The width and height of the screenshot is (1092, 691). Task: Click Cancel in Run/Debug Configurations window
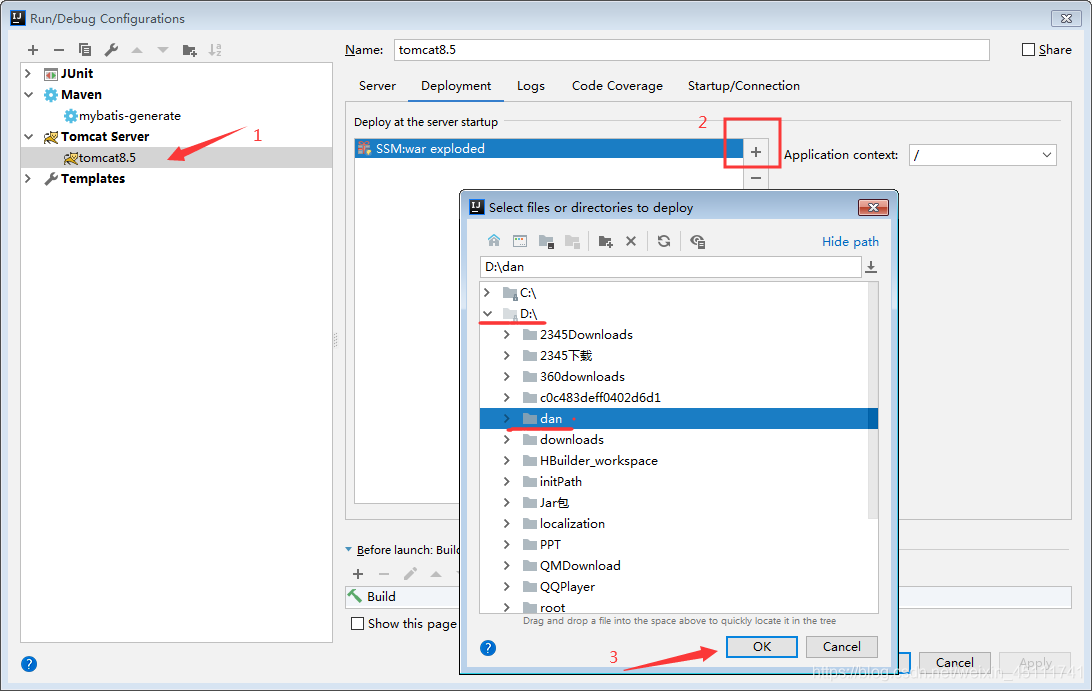954,662
